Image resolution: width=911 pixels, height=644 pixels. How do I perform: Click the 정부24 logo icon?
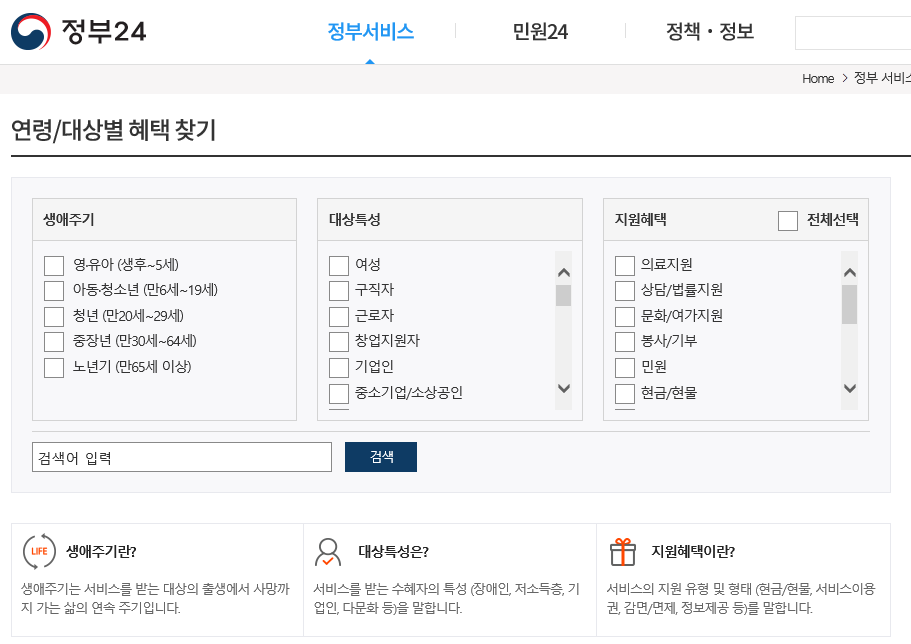(30, 32)
